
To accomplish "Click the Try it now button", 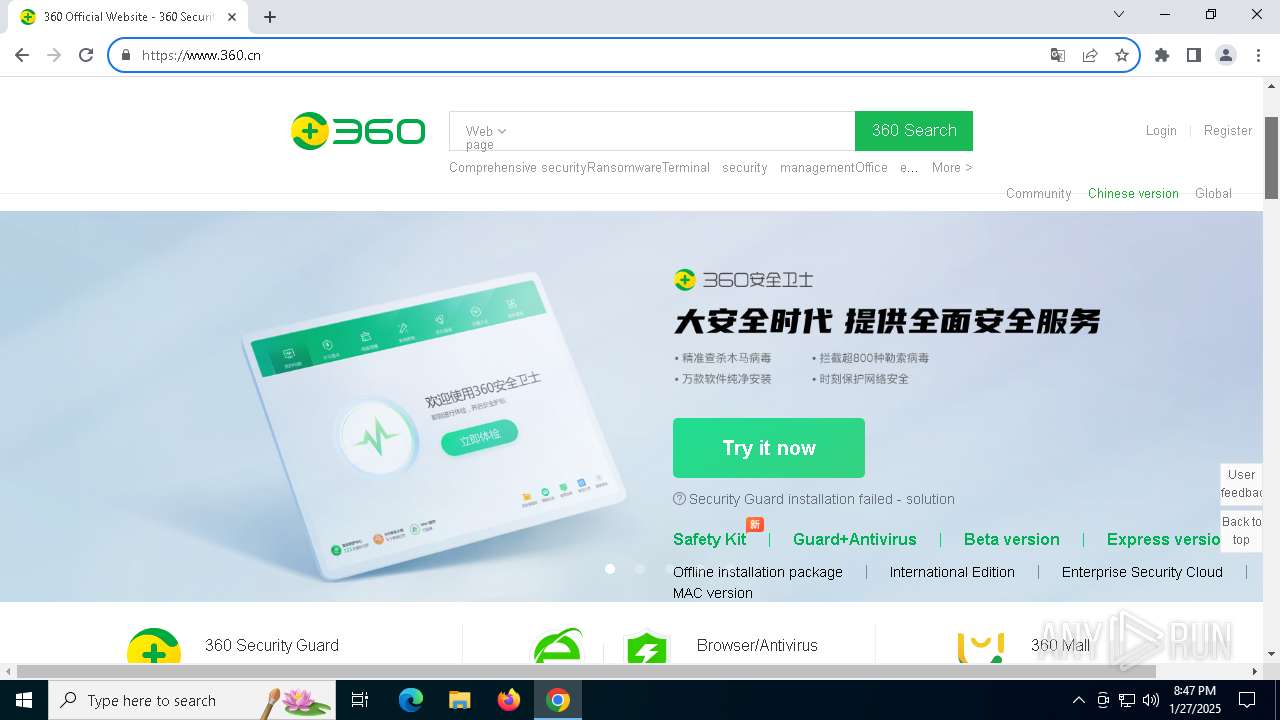I will pyautogui.click(x=769, y=448).
